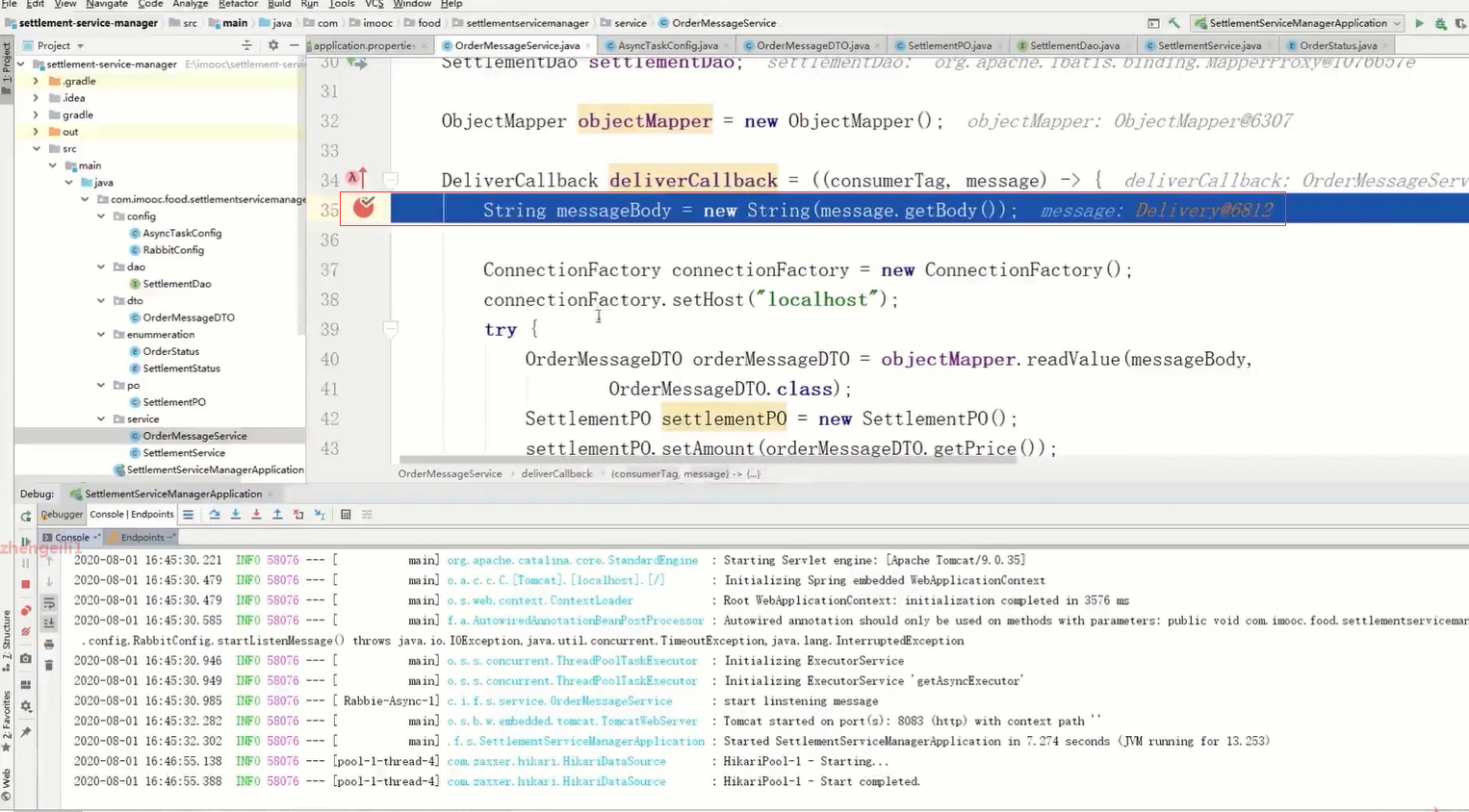This screenshot has height=812, width=1469.
Task: Click the project panel settings gear icon
Action: [x=273, y=45]
